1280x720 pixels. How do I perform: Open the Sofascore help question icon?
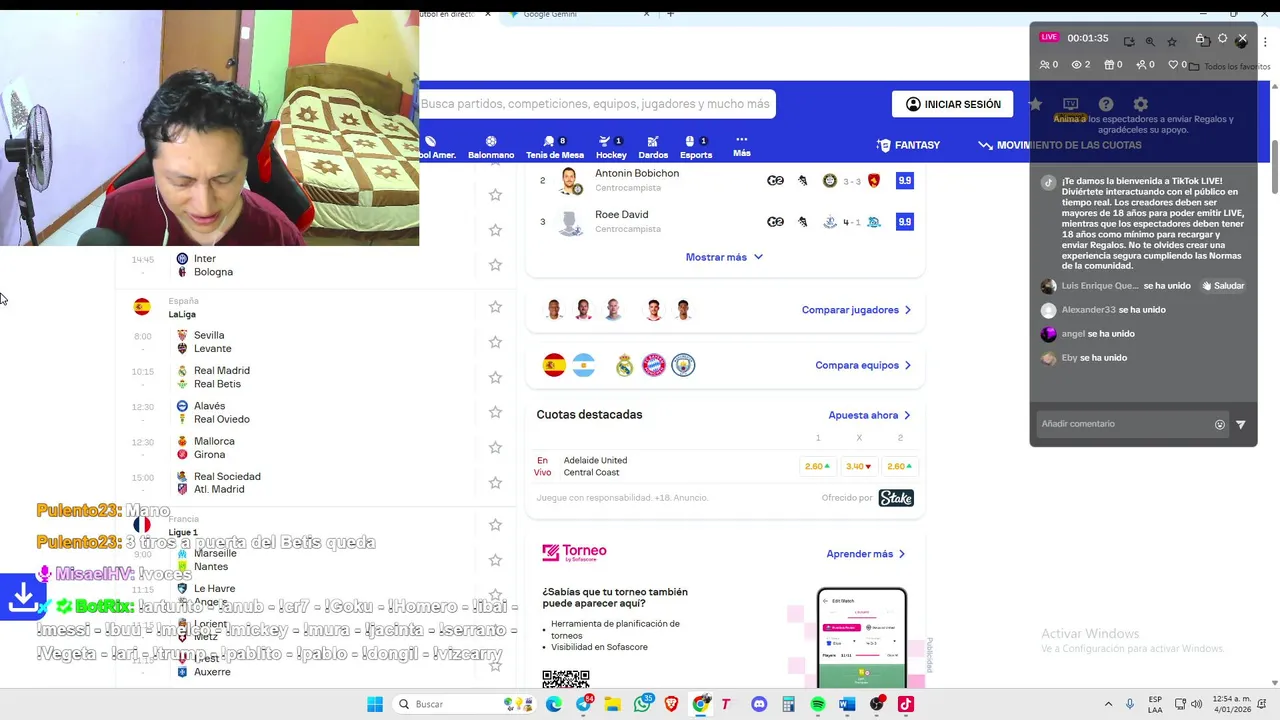[1106, 104]
